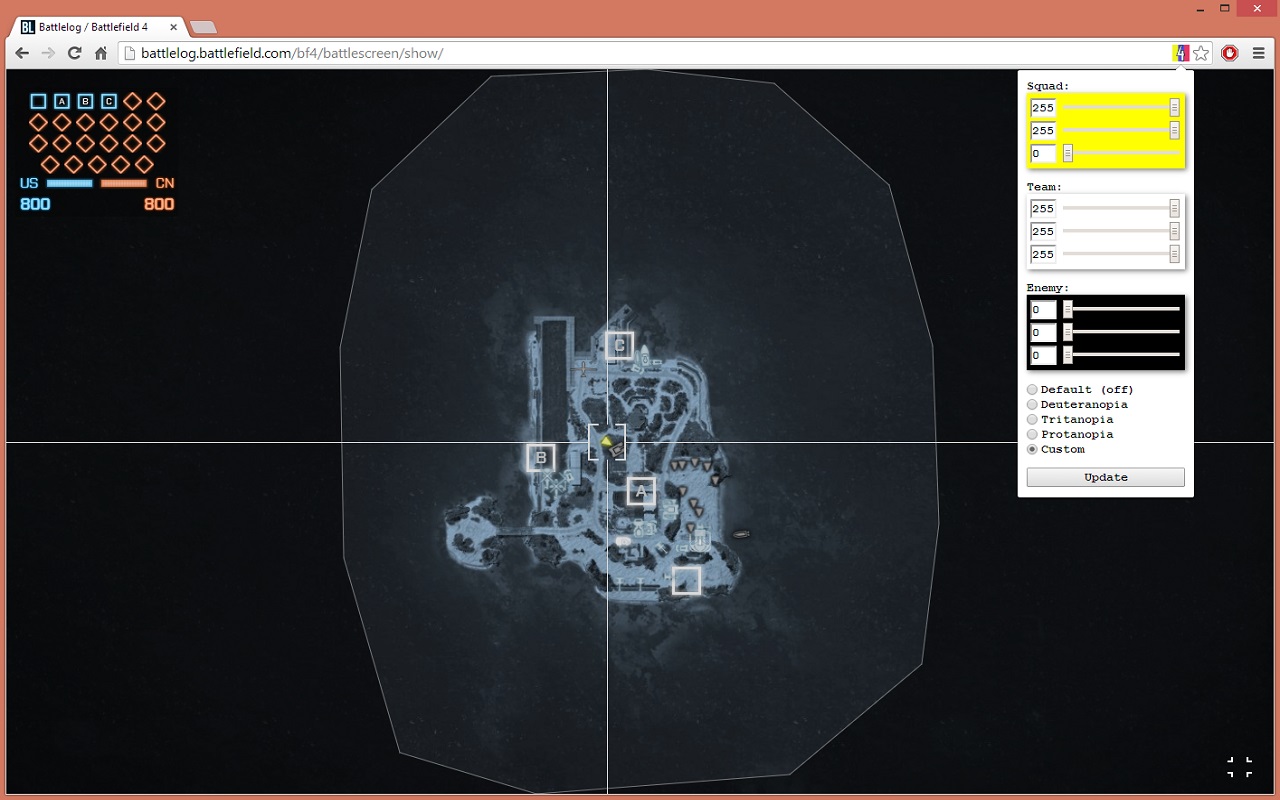Screen dimensions: 1280x800
Task: Click the Enemy: label in popup
Action: 1048,288
